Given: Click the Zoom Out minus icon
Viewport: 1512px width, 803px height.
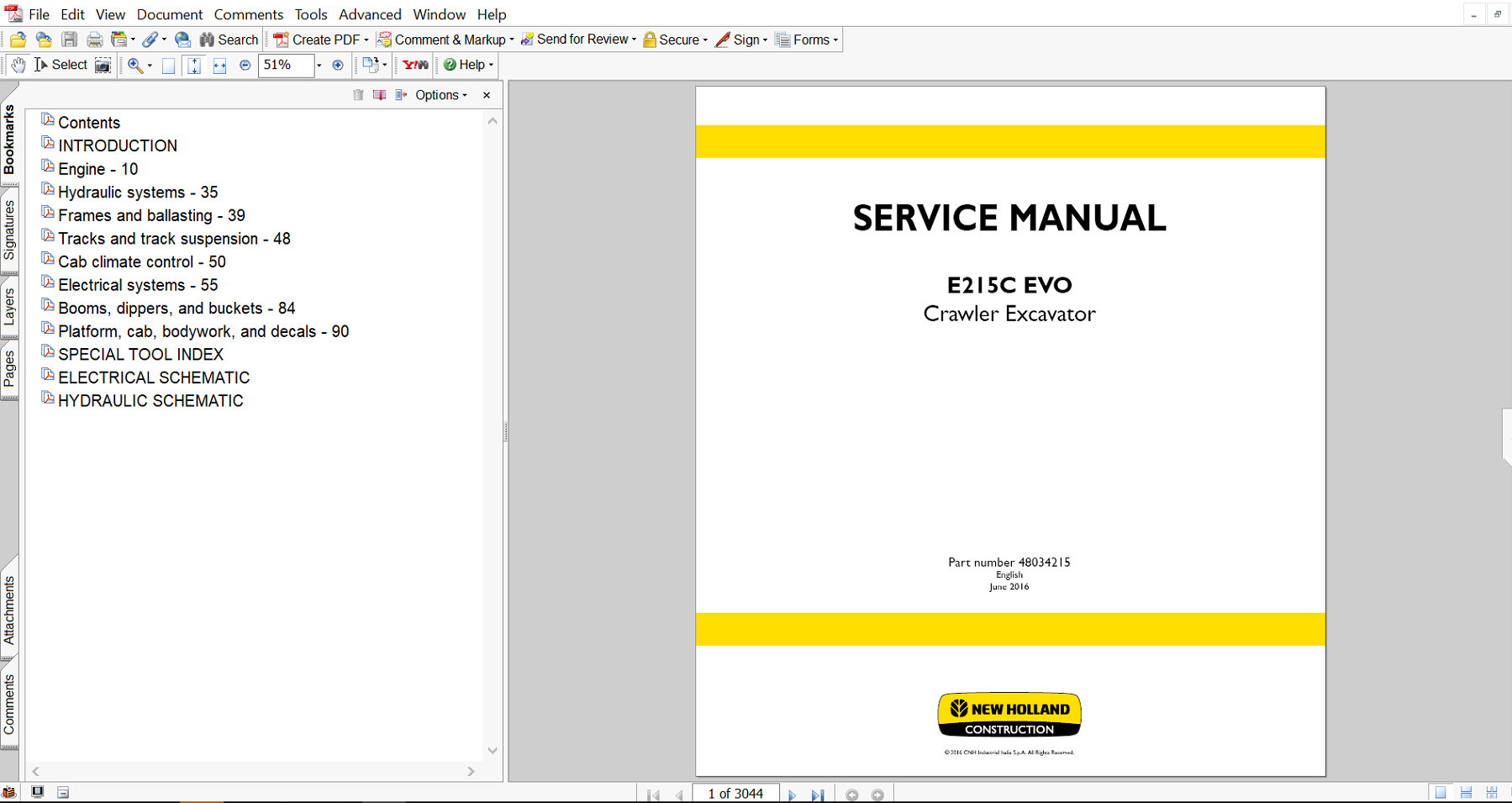Looking at the screenshot, I should (x=245, y=65).
